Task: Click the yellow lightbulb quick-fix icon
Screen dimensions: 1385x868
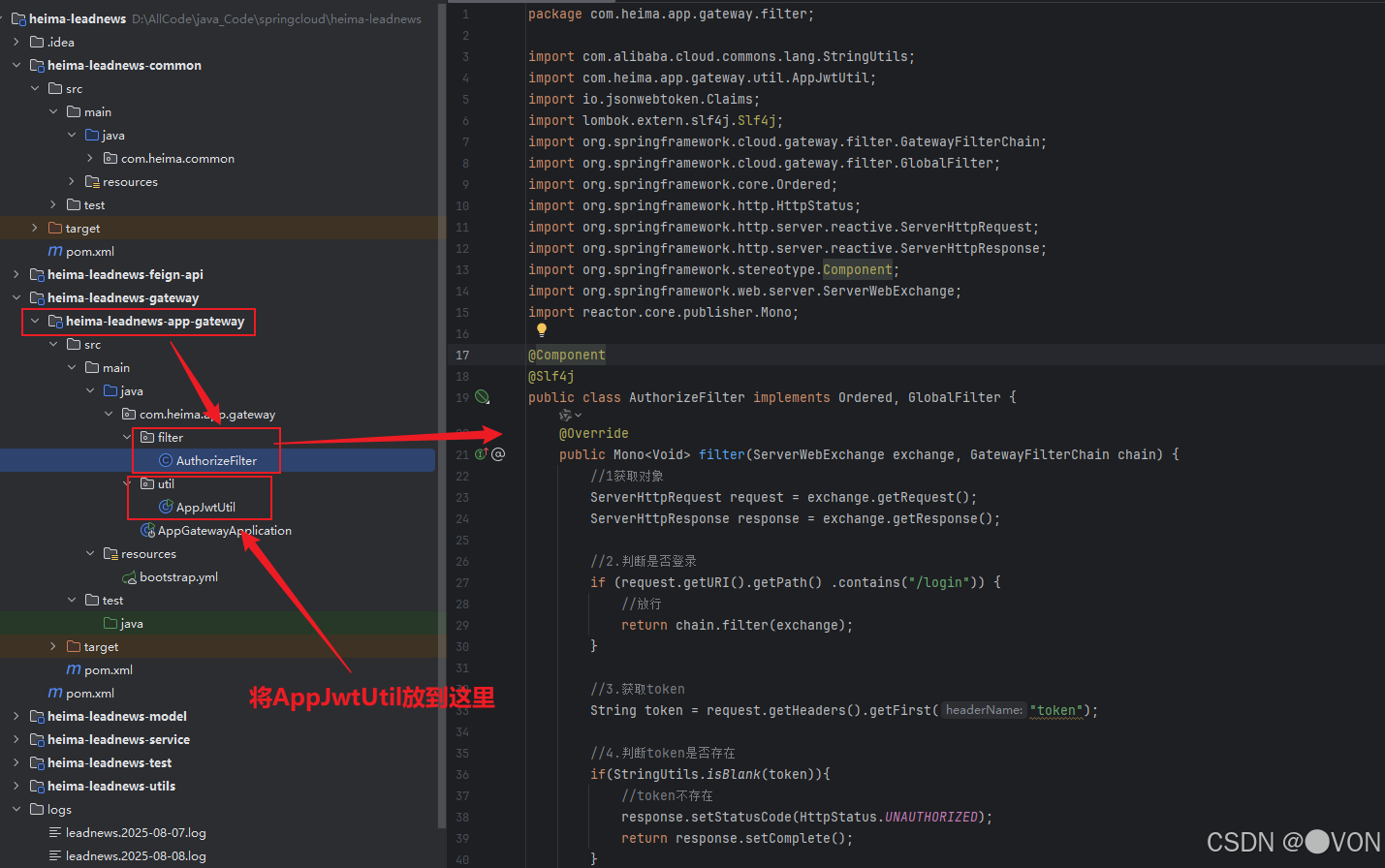Action: point(542,330)
